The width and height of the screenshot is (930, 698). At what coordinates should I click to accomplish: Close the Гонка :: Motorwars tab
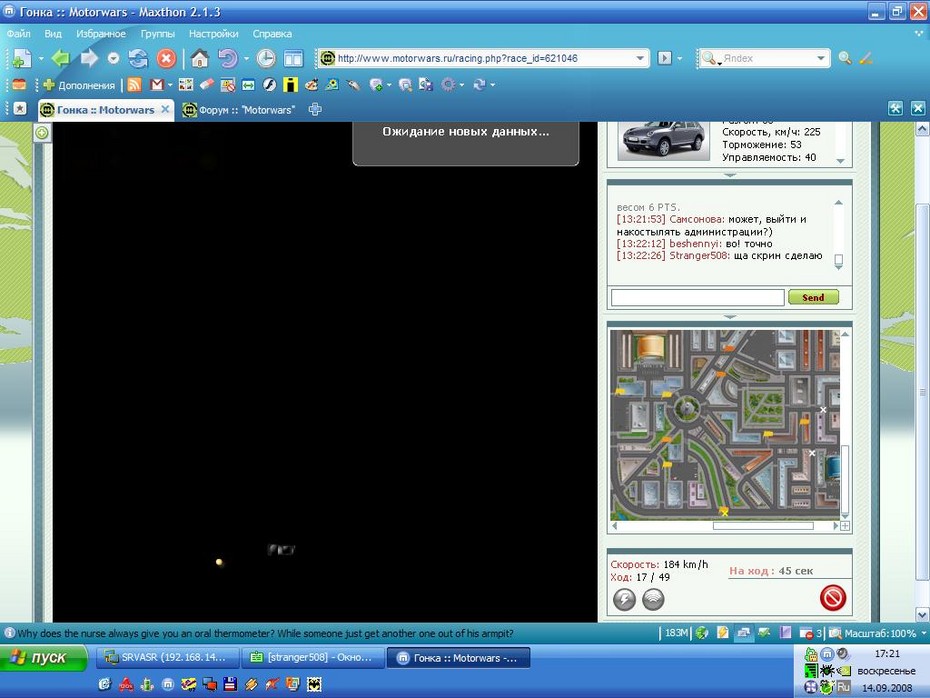[x=165, y=109]
